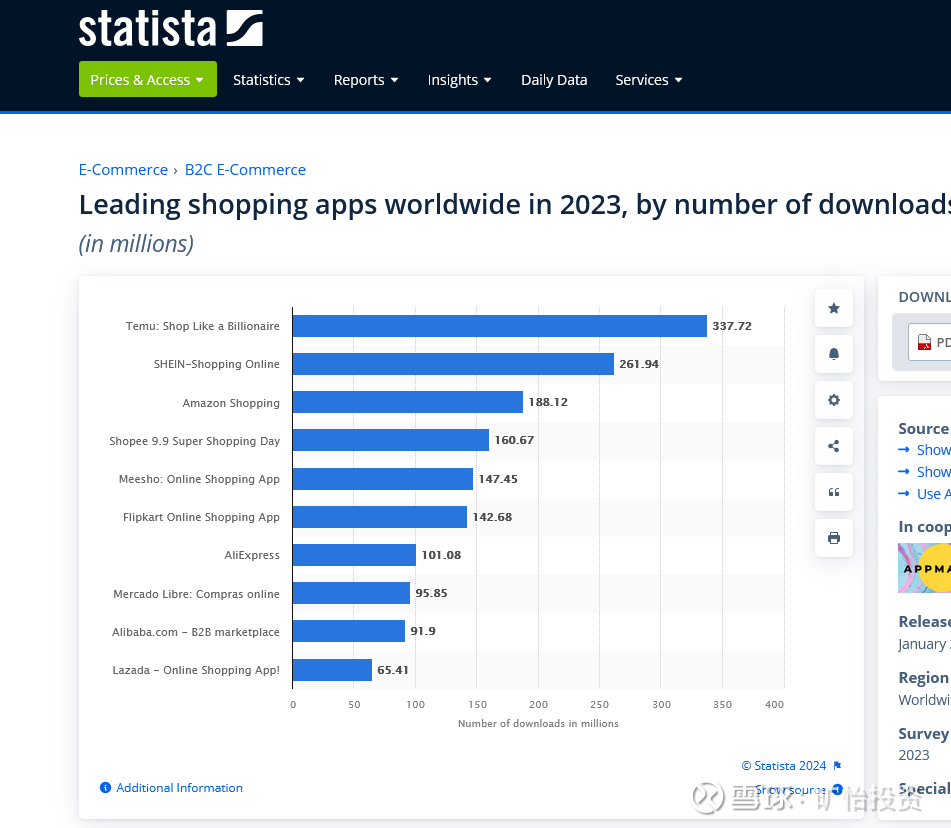951x828 pixels.
Task: Expand the Statistics menu
Action: pyautogui.click(x=268, y=80)
